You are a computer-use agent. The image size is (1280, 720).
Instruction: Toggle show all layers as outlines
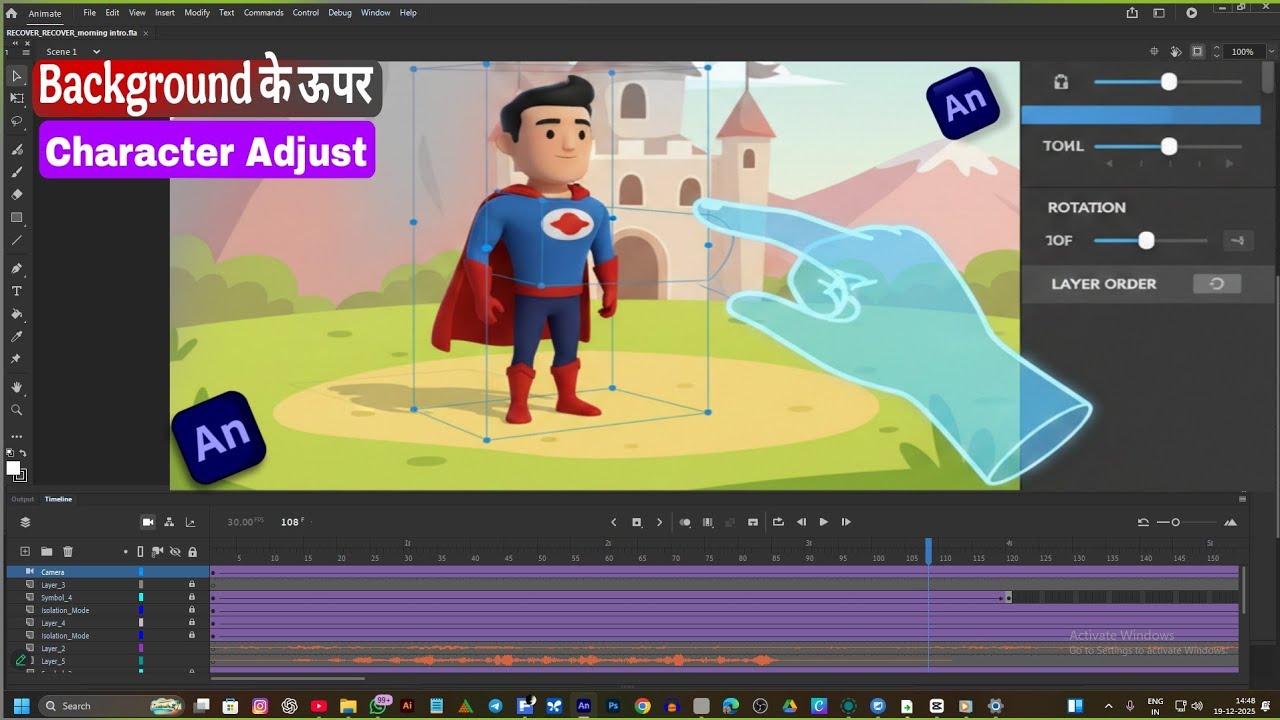140,552
